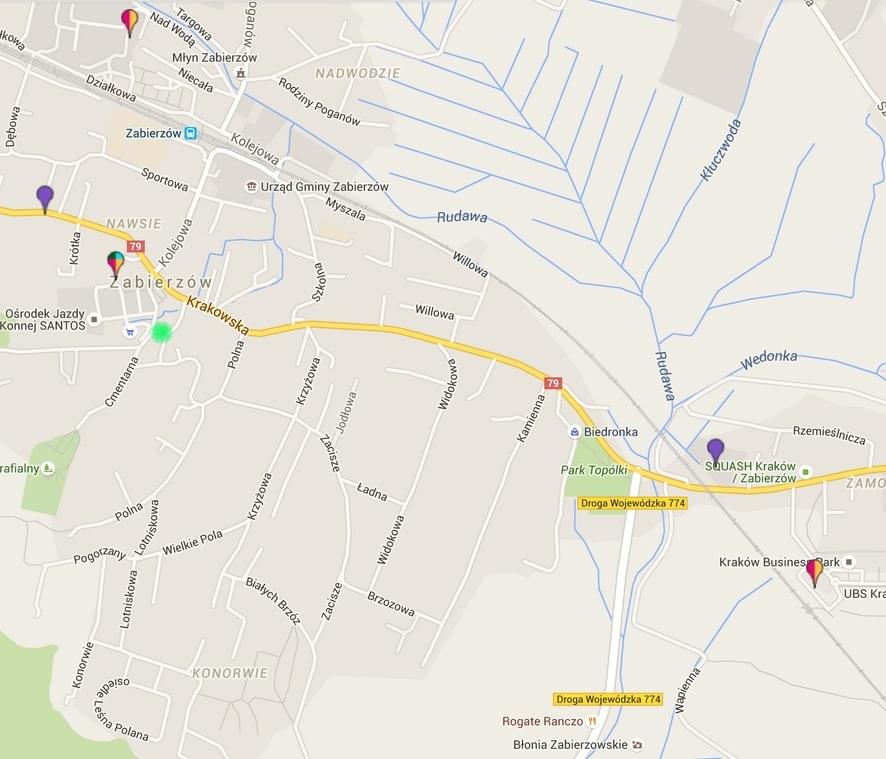This screenshot has height=759, width=886.
Task: Click the Ośrodek Jazdy Konnej SANTOS label
Action: click(43, 319)
